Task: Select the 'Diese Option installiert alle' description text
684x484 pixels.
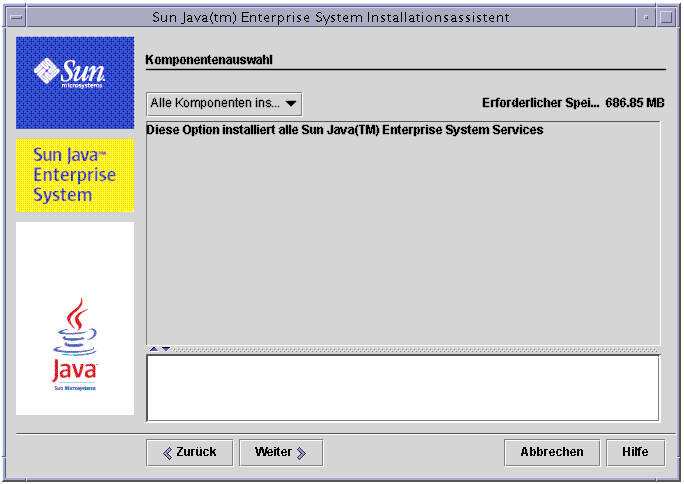Action: pos(345,130)
